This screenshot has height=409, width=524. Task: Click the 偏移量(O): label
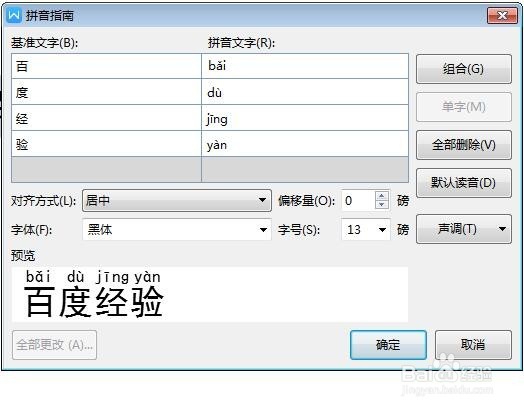click(306, 201)
